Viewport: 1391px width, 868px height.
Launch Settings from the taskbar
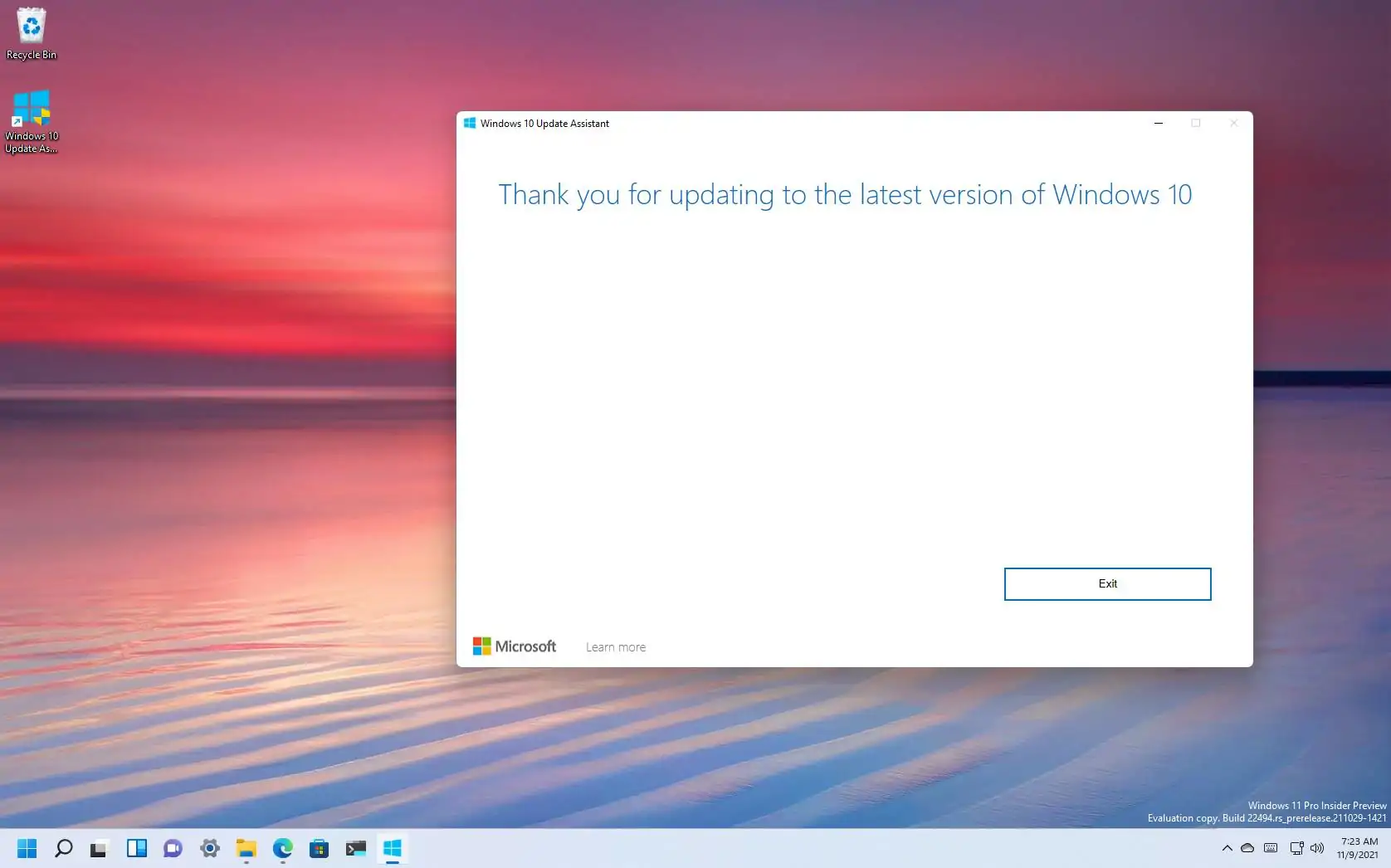pyautogui.click(x=209, y=849)
